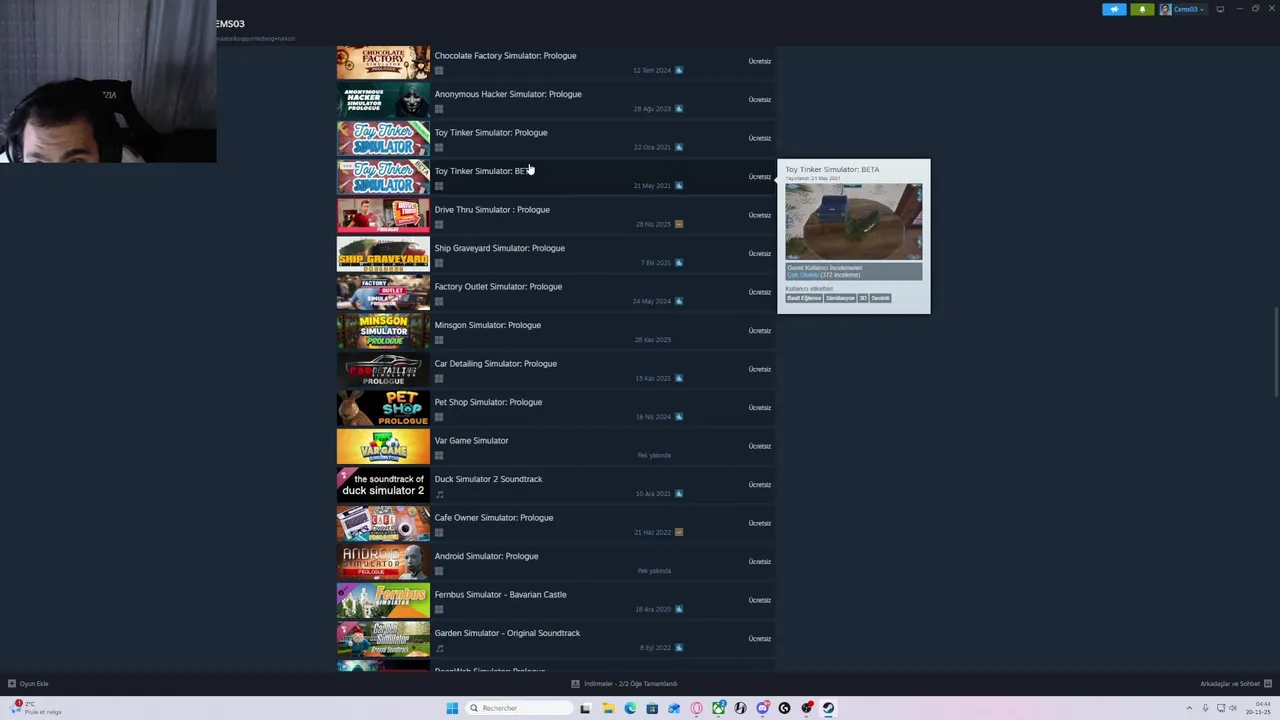
Task: Open Windows Start menu
Action: (x=452, y=708)
